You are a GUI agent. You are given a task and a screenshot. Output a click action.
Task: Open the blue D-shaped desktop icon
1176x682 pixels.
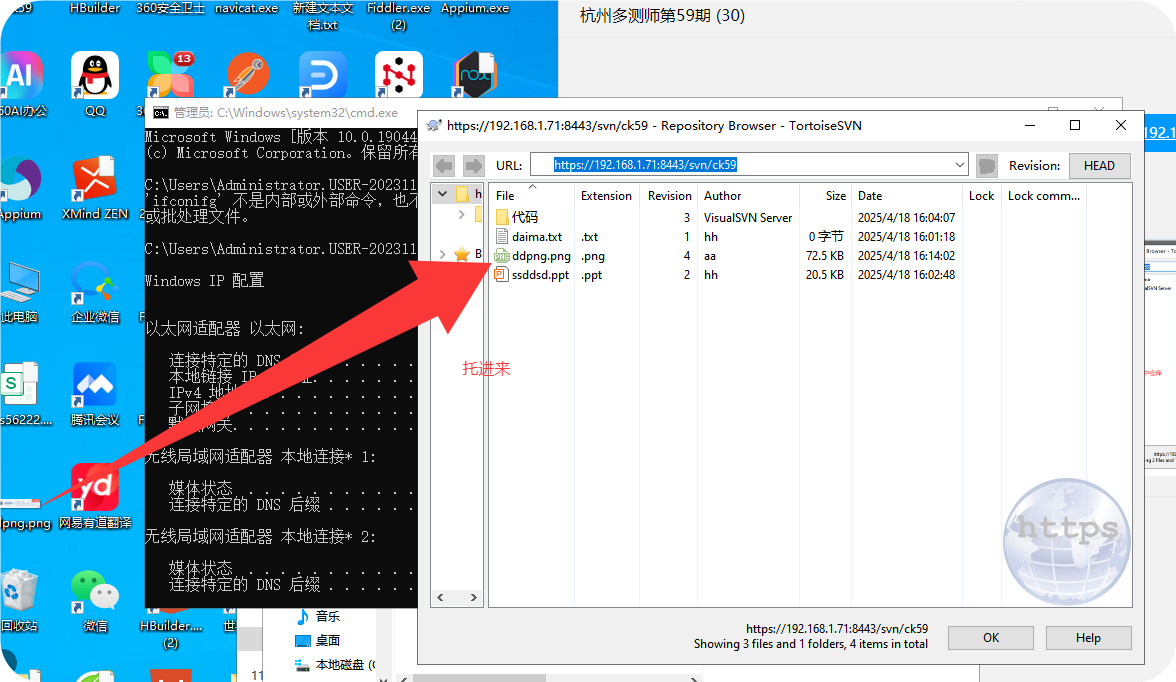click(x=322, y=75)
